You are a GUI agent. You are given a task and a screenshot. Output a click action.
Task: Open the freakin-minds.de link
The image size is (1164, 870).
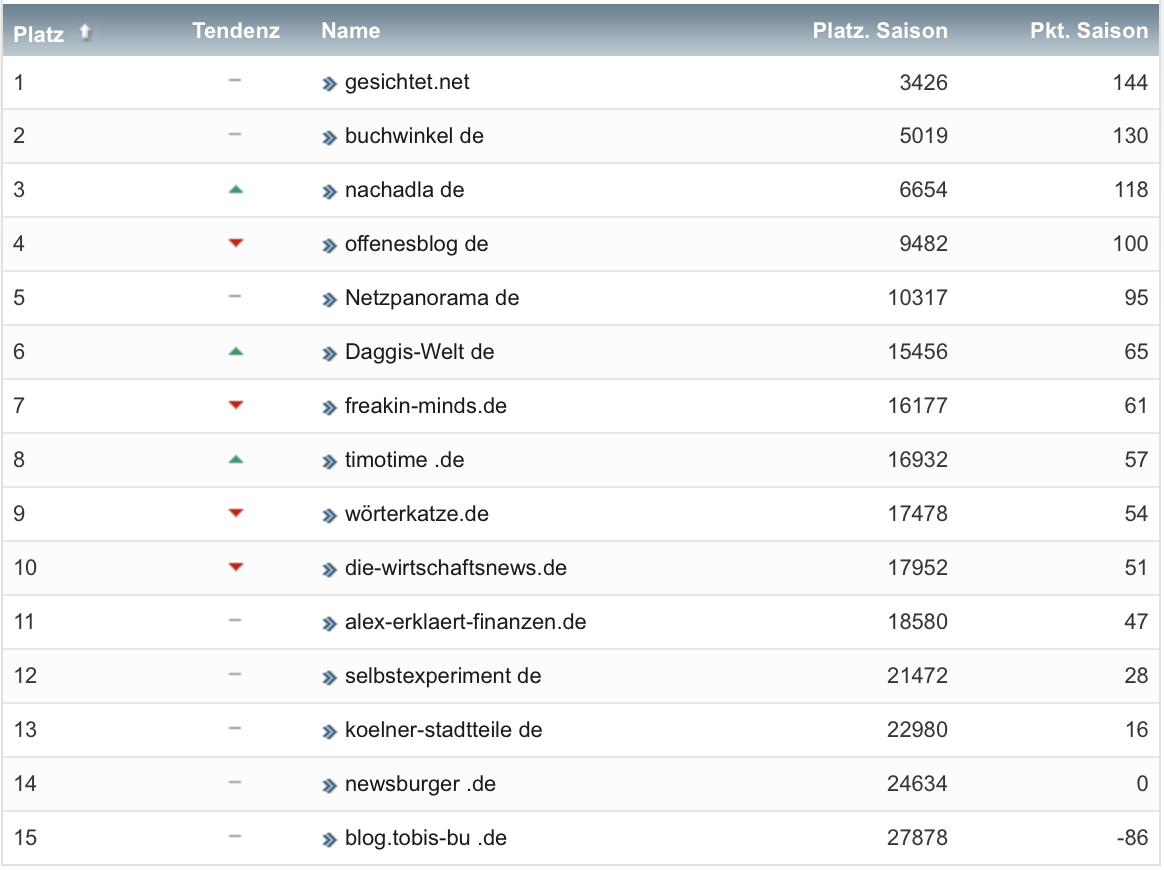(x=426, y=406)
